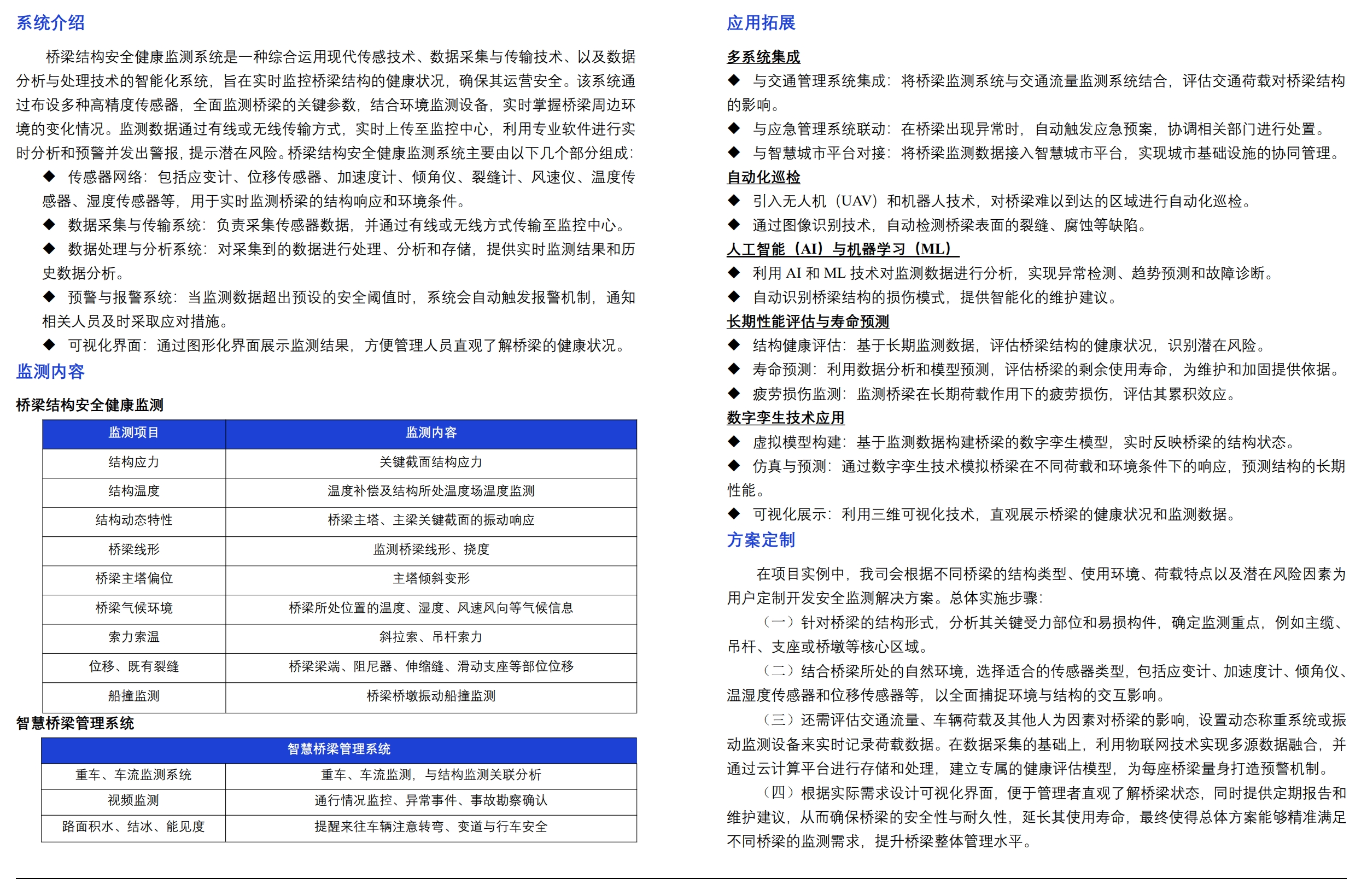This screenshot has width=1367, height=896.
Task: Click the diamond bullet before 可视化界面
Action: (x=49, y=344)
